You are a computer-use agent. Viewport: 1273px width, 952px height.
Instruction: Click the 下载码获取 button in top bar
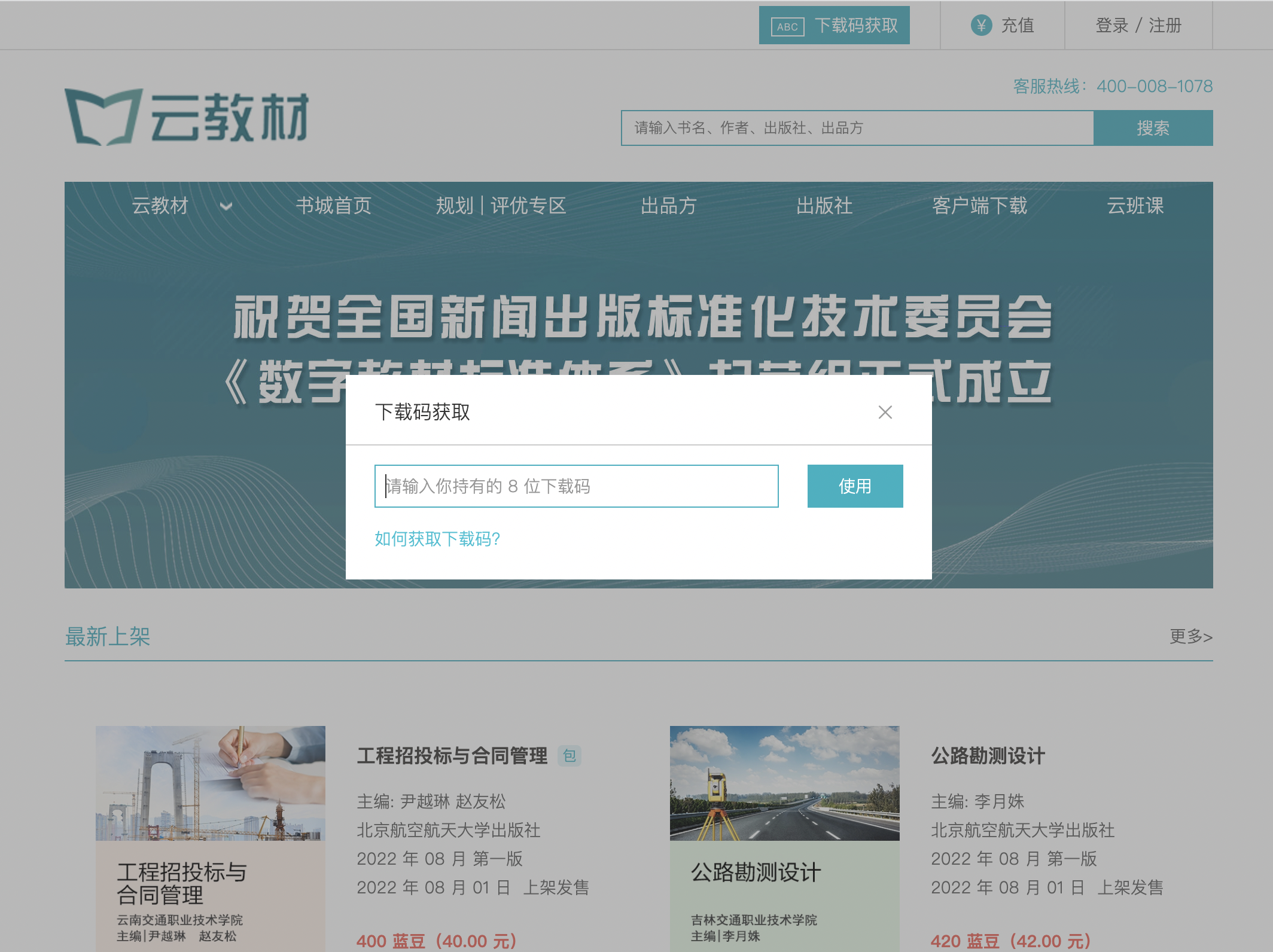[835, 25]
